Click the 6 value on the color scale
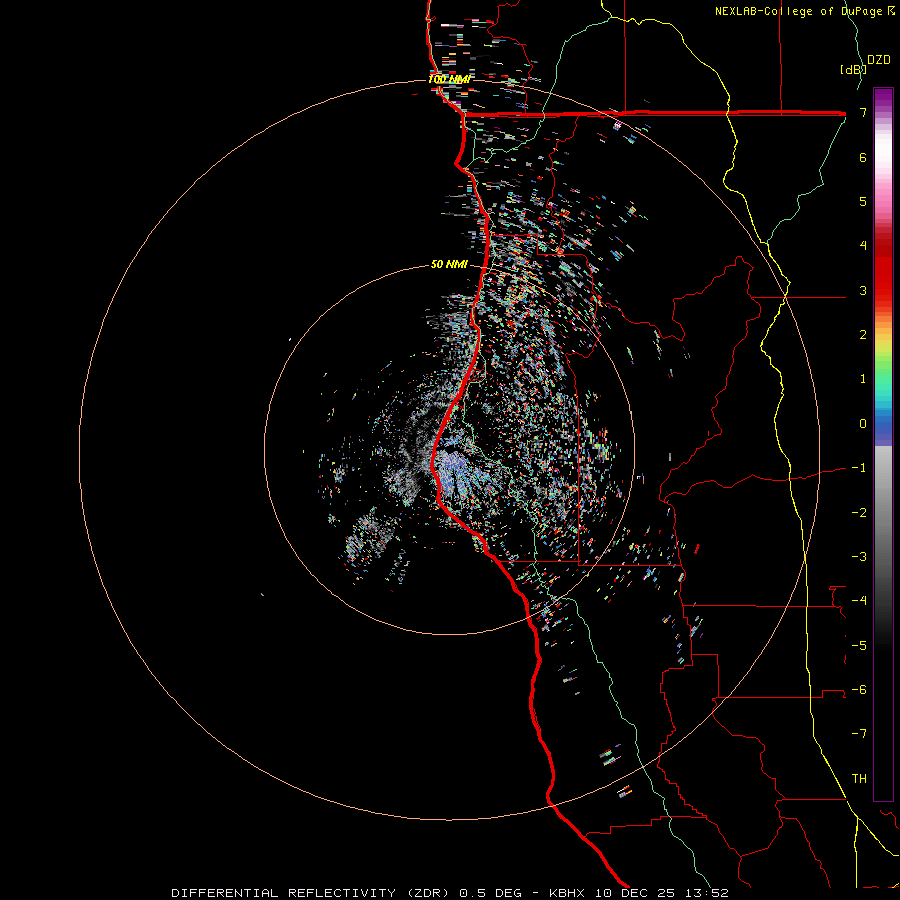900x900 pixels. (863, 157)
